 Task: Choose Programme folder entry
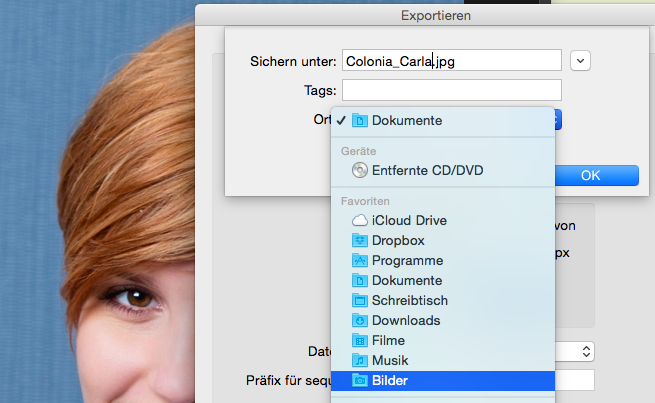443,260
